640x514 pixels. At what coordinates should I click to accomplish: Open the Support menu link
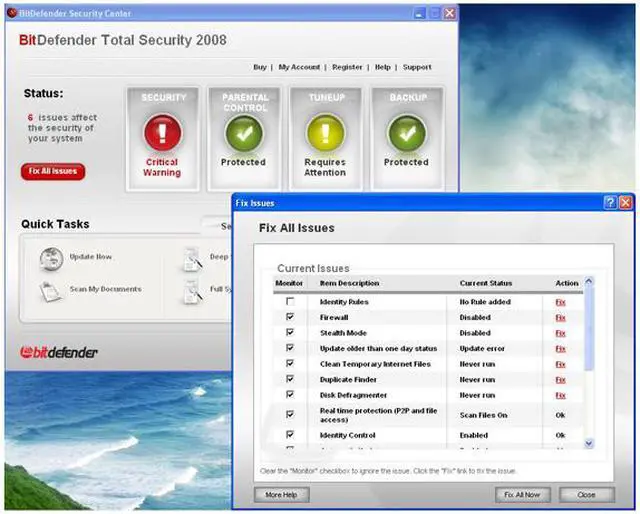(x=417, y=67)
